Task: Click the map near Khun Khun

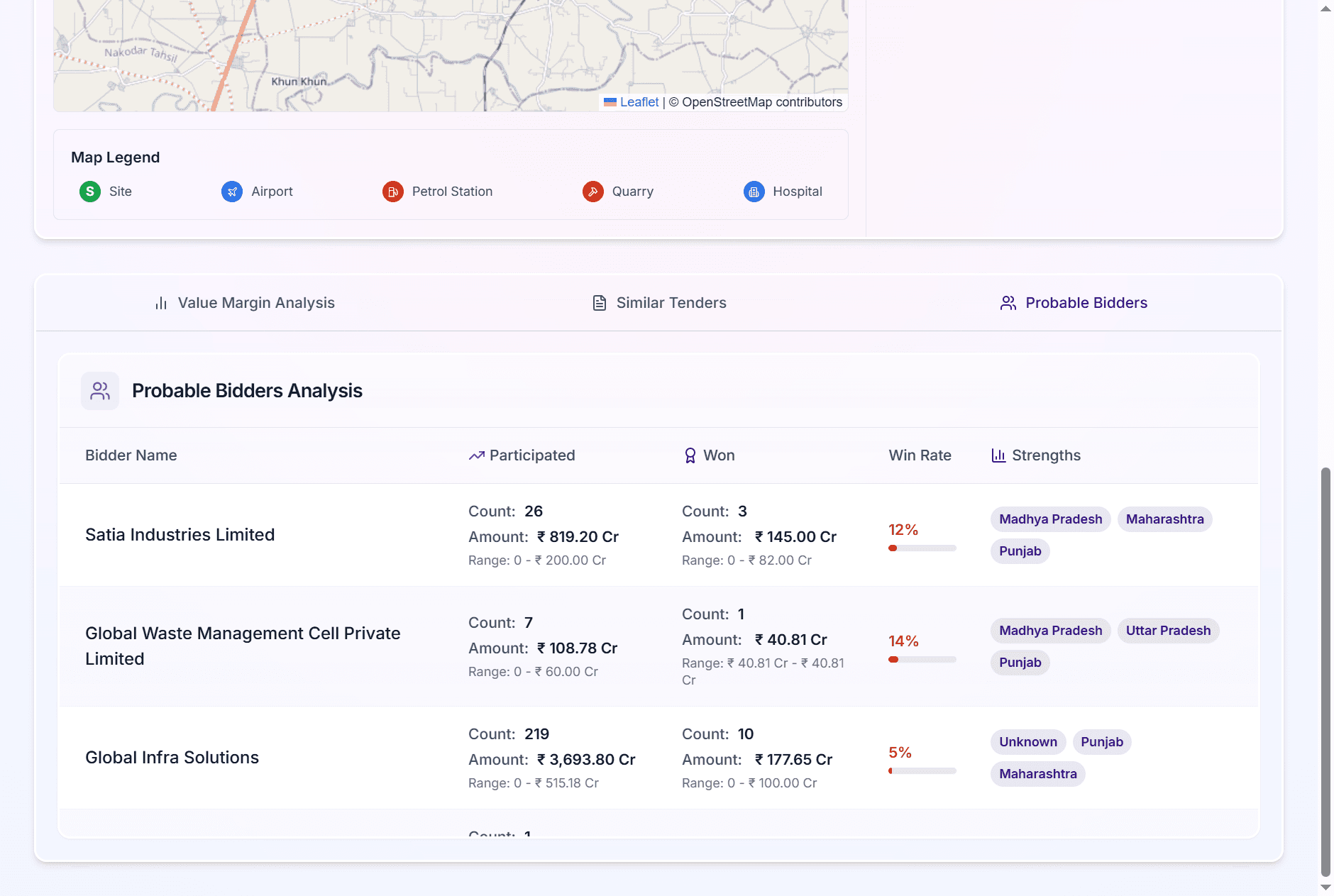Action: 299,82
